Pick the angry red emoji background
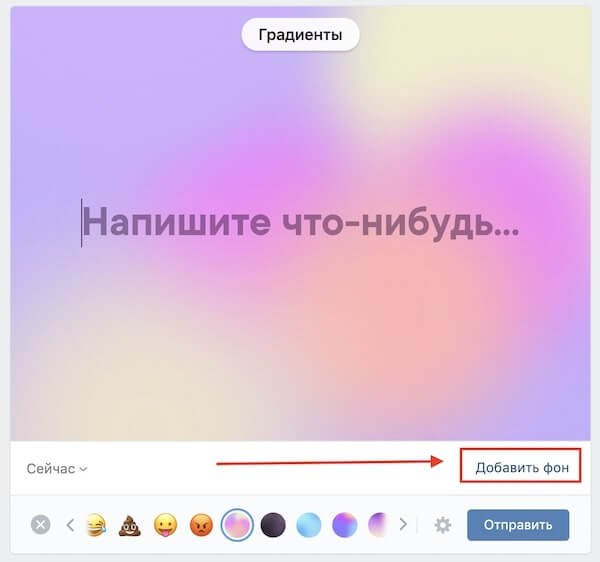Screen dimensions: 600x562 pyautogui.click(x=201, y=525)
